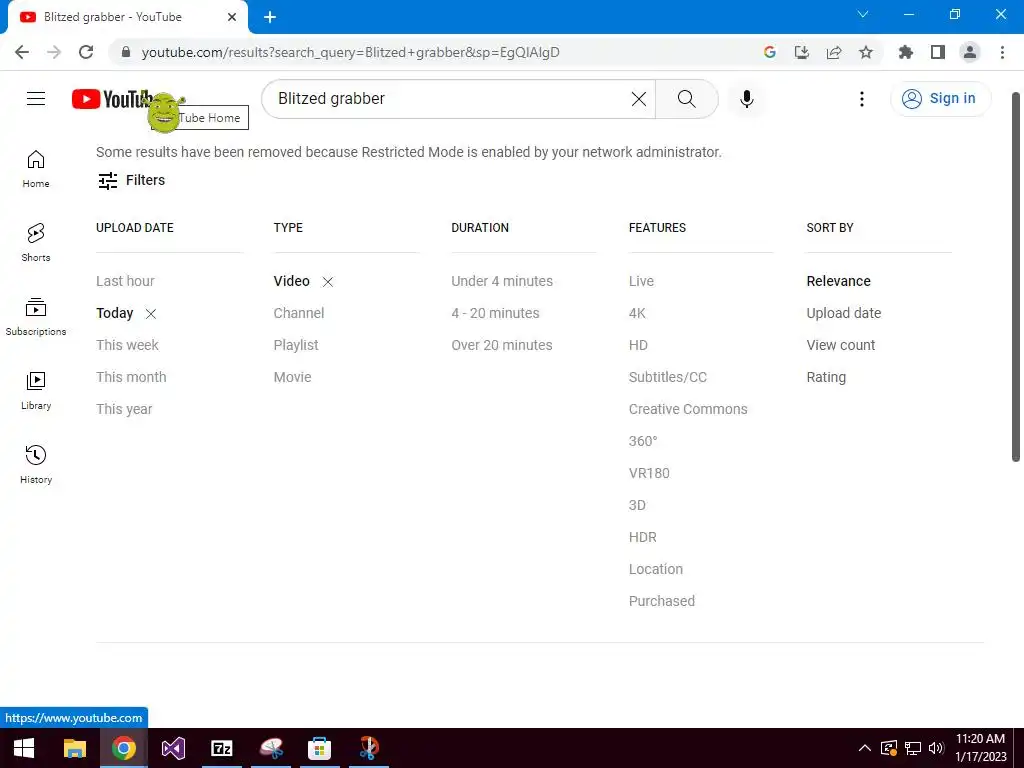
Task: Open the Extensions puzzle icon
Action: [906, 52]
